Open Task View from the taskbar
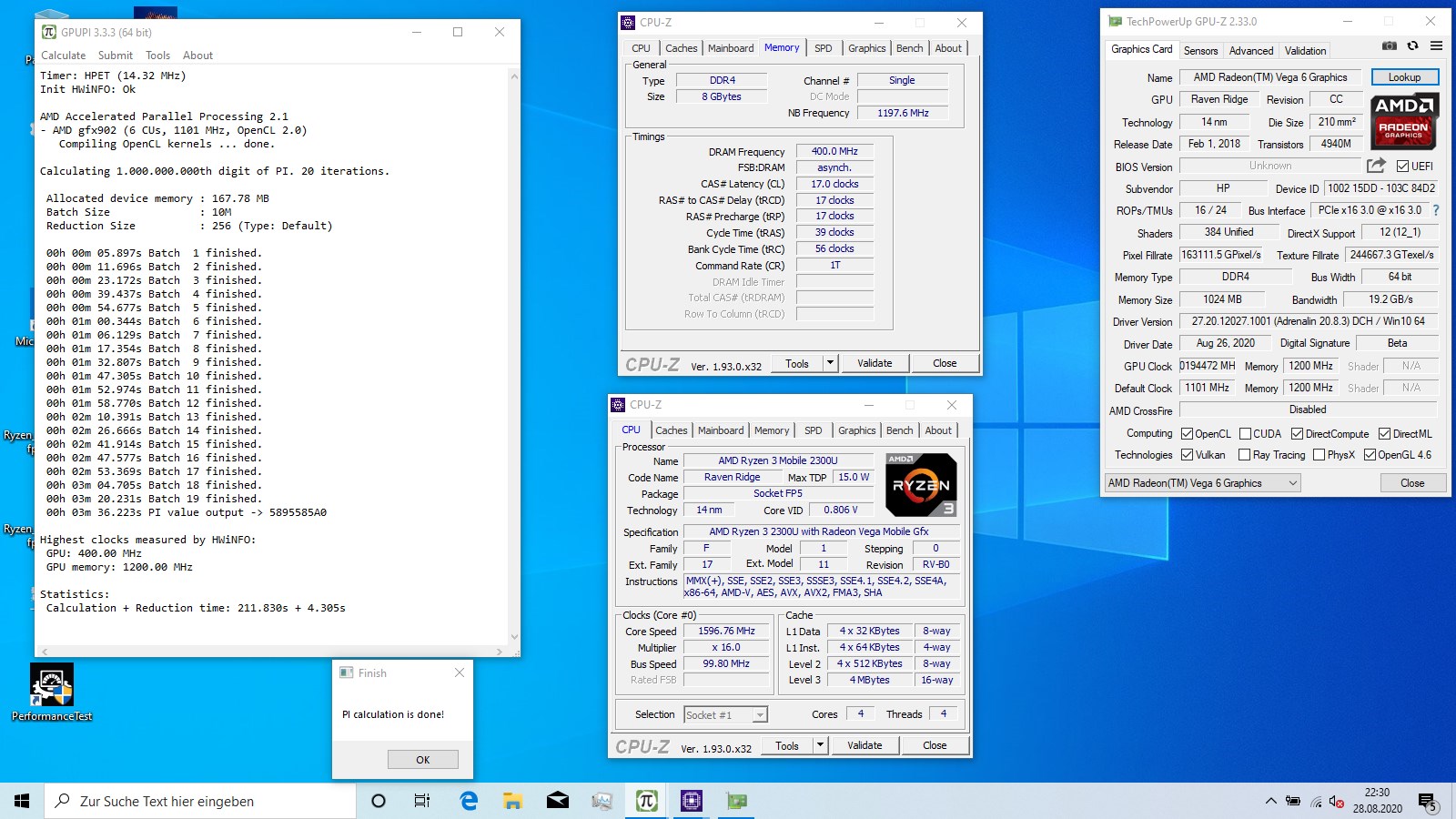 click(422, 801)
